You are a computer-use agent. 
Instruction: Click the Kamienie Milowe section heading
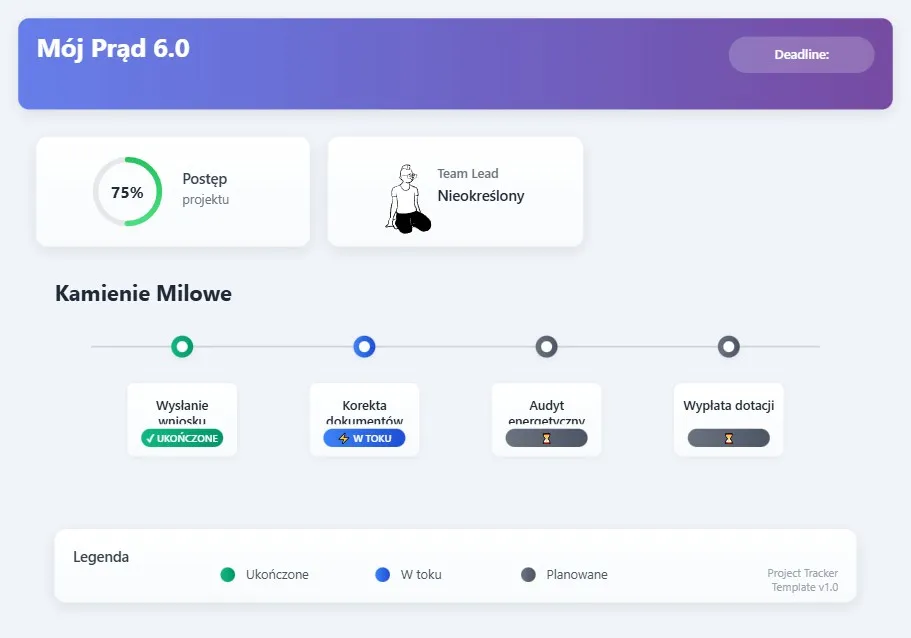pos(143,294)
